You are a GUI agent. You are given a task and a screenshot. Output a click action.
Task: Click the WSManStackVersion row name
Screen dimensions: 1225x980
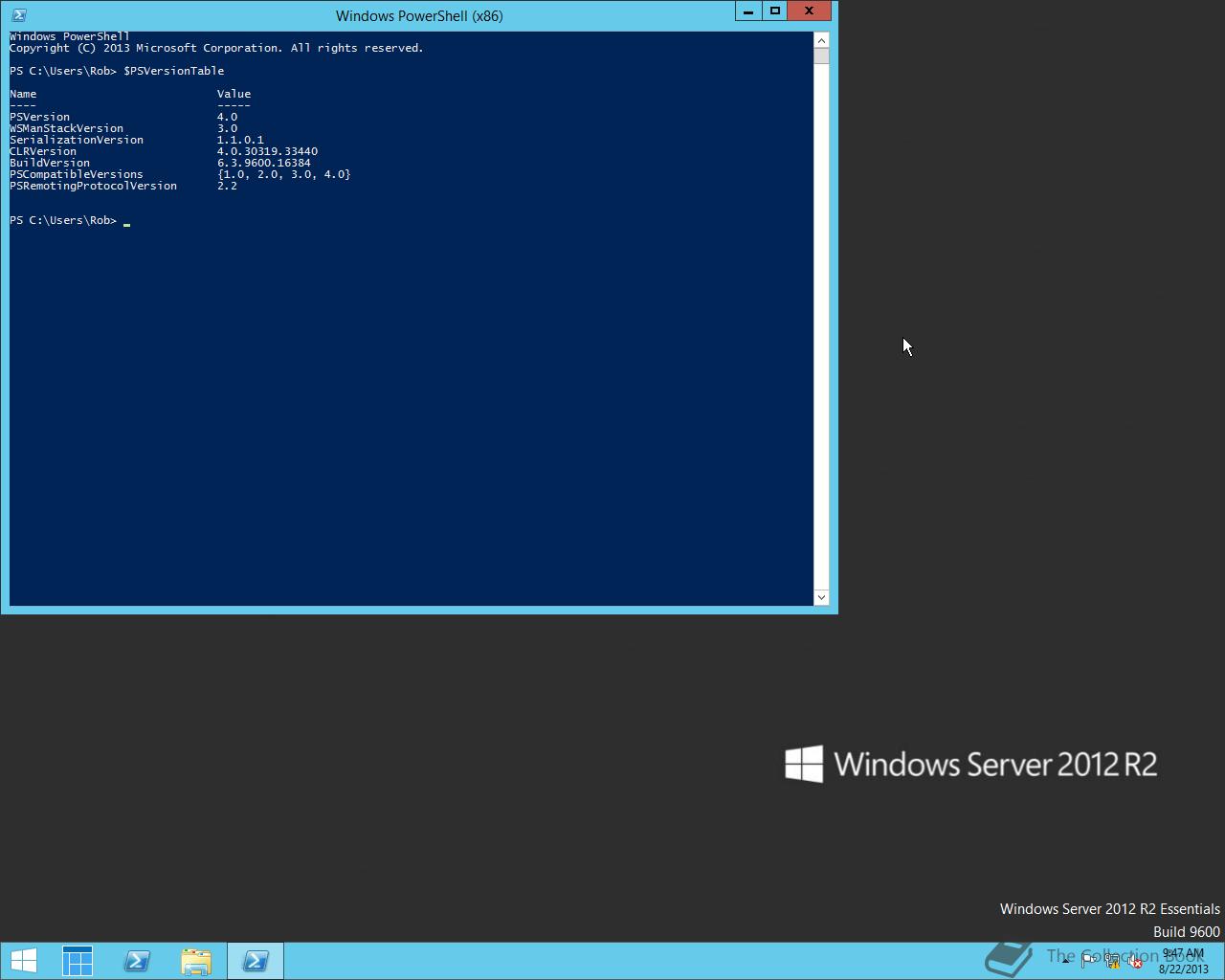click(66, 128)
